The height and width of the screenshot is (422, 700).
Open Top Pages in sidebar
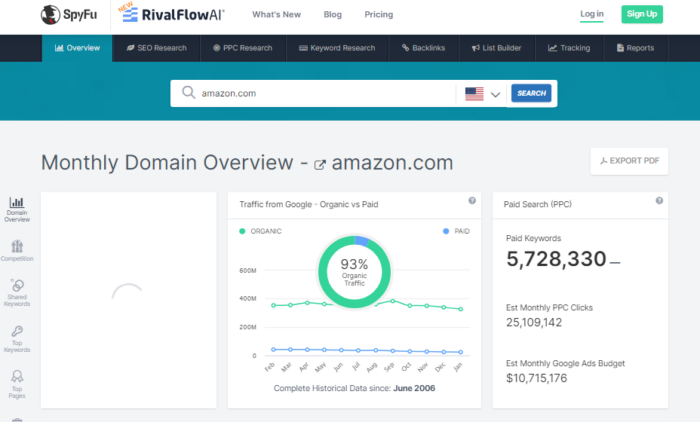pos(17,384)
